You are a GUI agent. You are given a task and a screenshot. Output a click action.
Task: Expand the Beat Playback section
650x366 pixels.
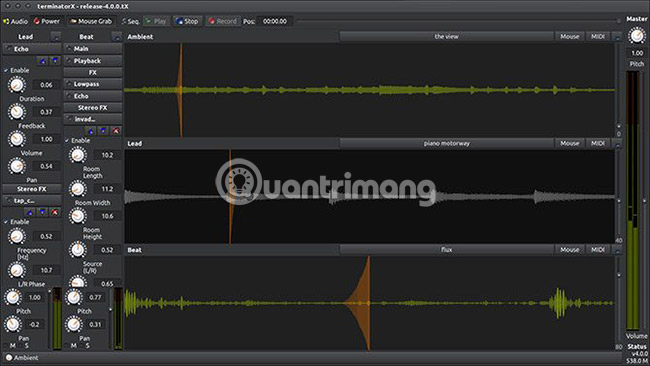pyautogui.click(x=93, y=61)
